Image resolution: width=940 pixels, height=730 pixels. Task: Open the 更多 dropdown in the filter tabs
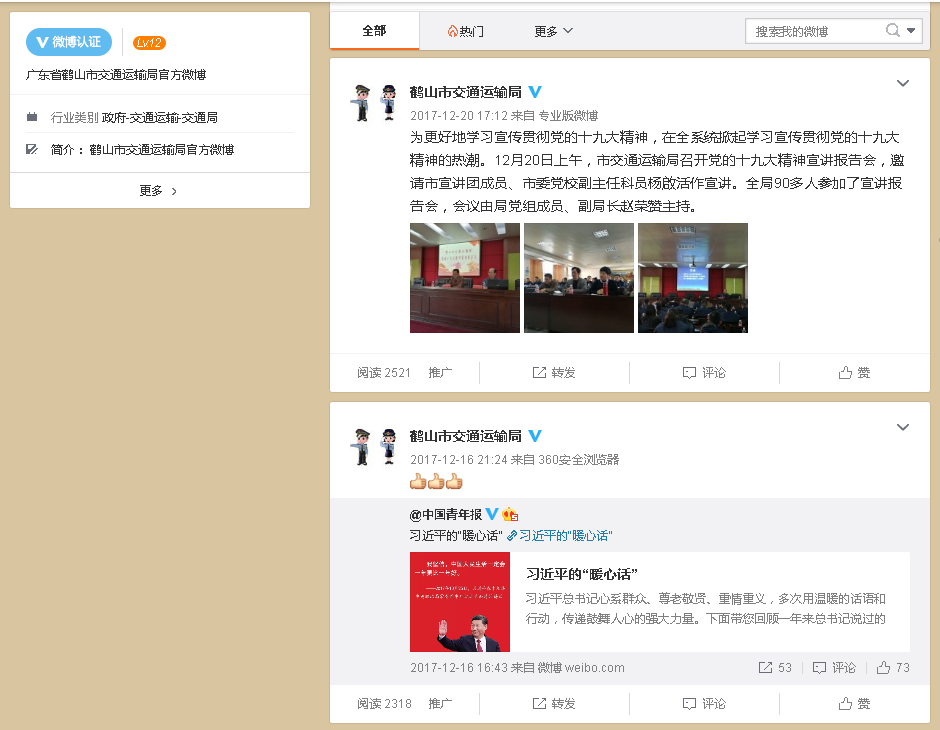(553, 31)
